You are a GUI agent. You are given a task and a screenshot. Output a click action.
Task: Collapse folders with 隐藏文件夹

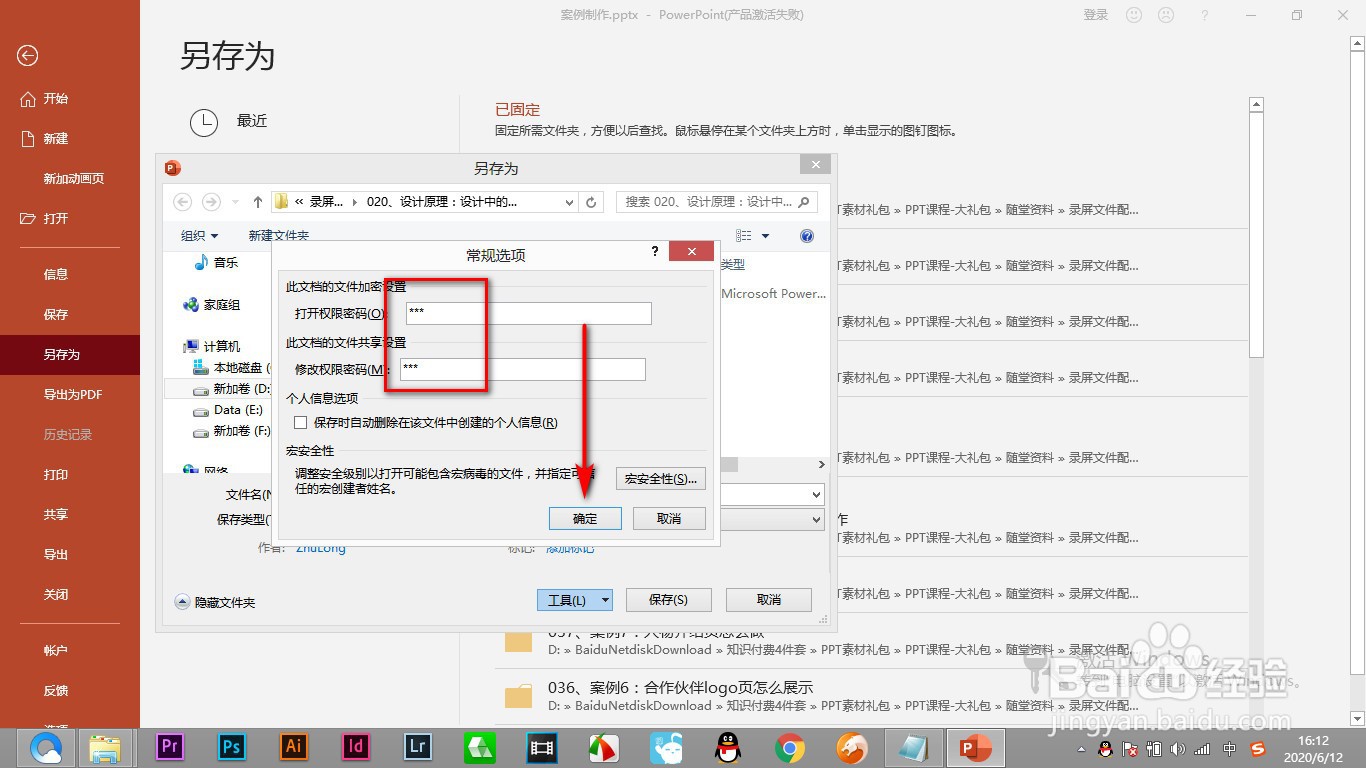(215, 603)
